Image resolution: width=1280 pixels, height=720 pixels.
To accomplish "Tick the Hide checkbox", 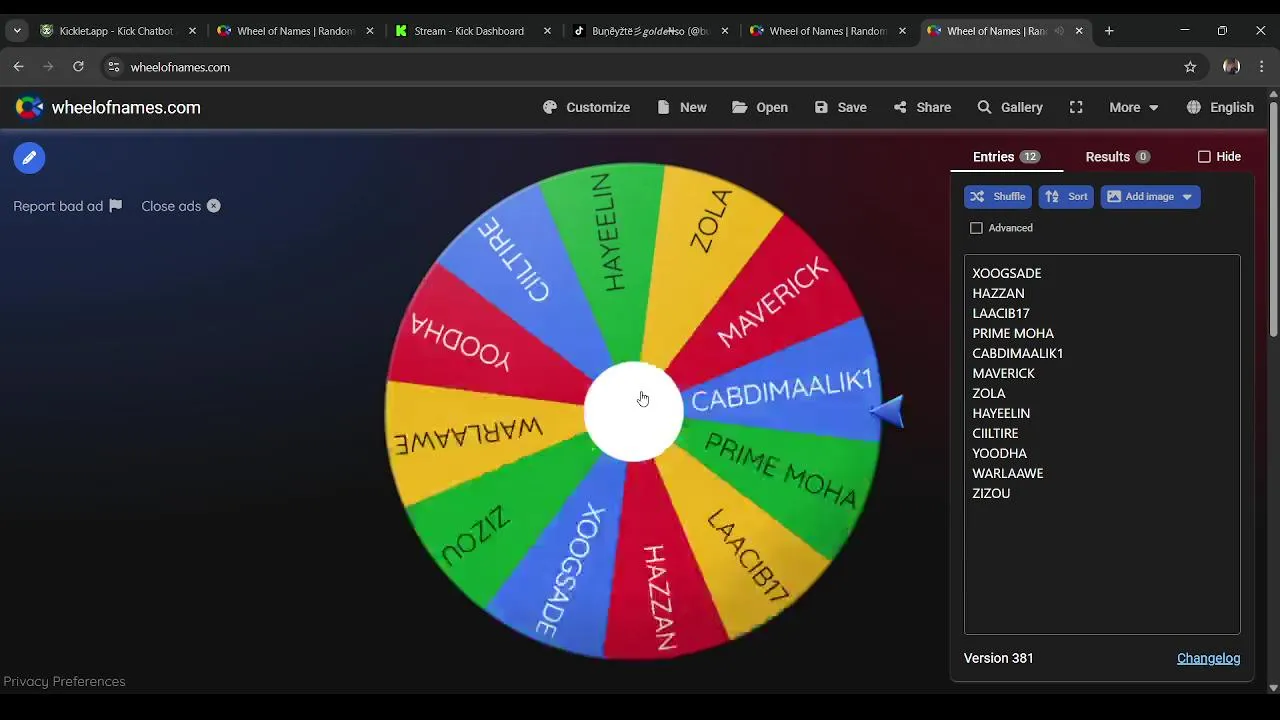I will 1204,157.
